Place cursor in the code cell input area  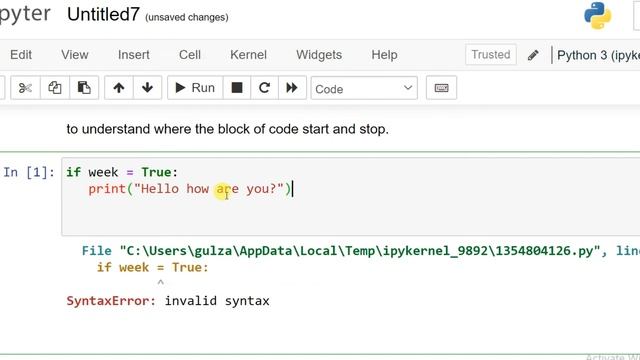click(351, 197)
